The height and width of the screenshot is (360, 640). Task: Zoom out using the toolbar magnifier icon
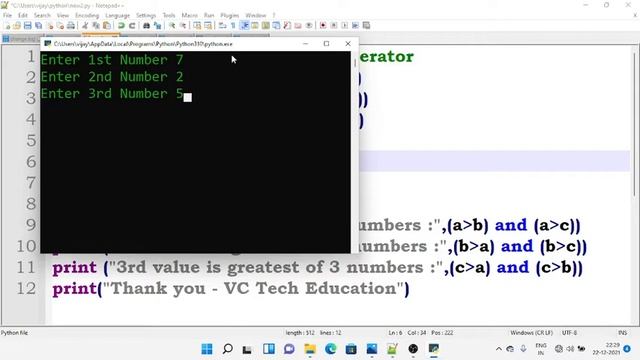point(183,26)
